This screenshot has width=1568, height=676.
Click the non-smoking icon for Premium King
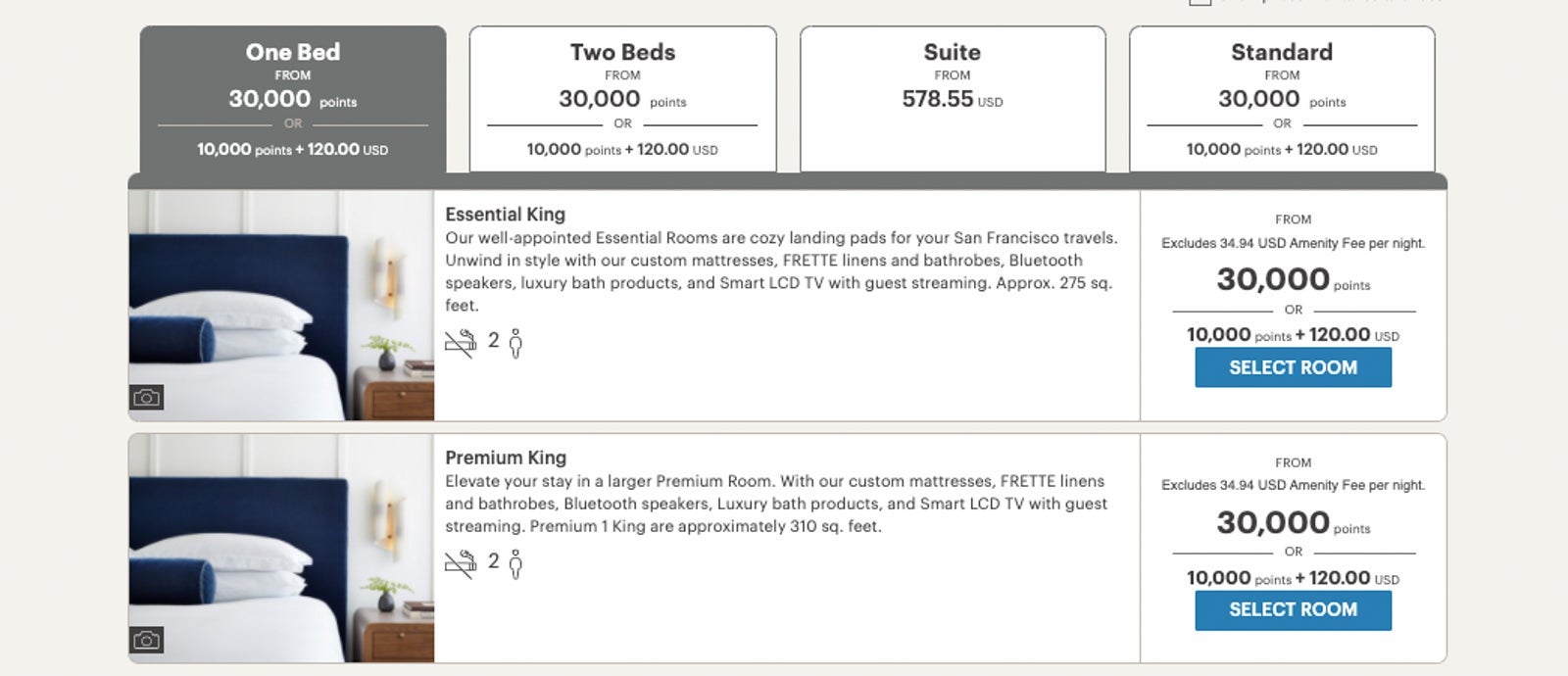pyautogui.click(x=460, y=563)
